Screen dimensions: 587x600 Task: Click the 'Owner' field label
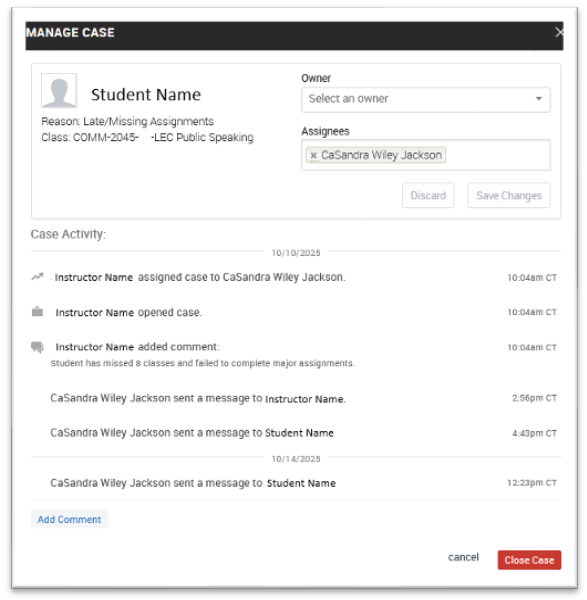(x=316, y=78)
